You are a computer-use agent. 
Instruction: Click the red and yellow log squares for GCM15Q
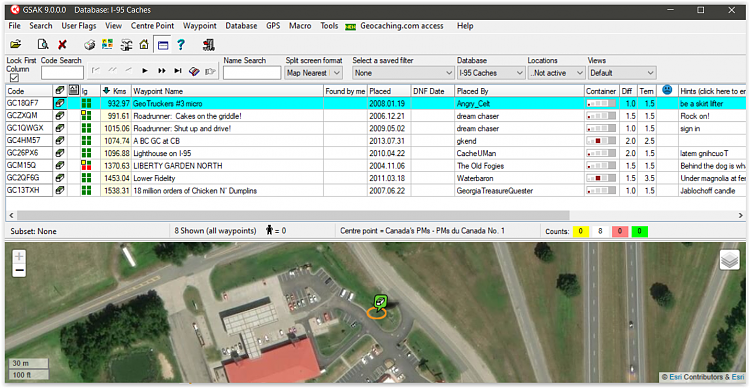86,166
